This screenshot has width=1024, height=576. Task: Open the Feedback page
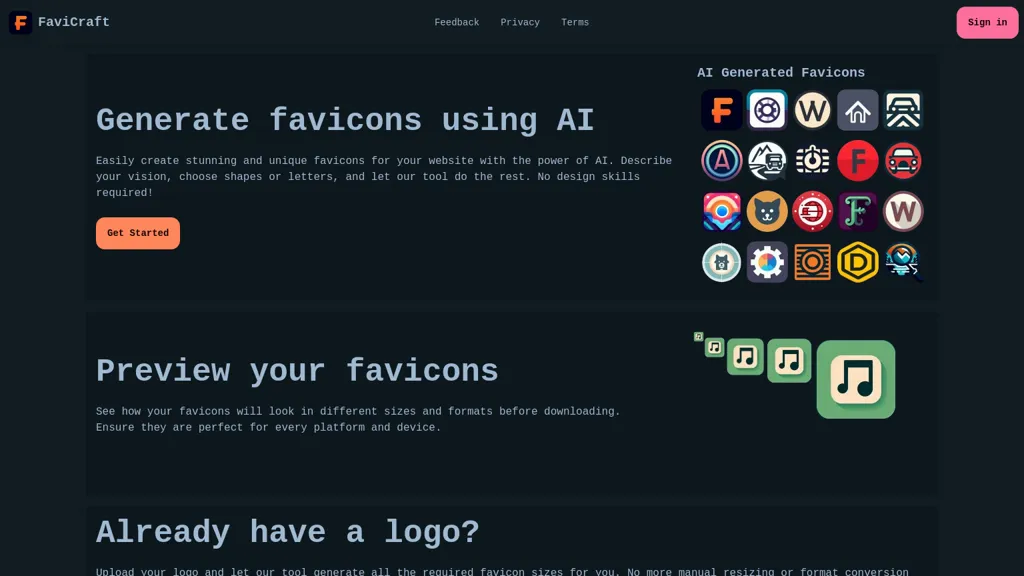click(x=456, y=22)
